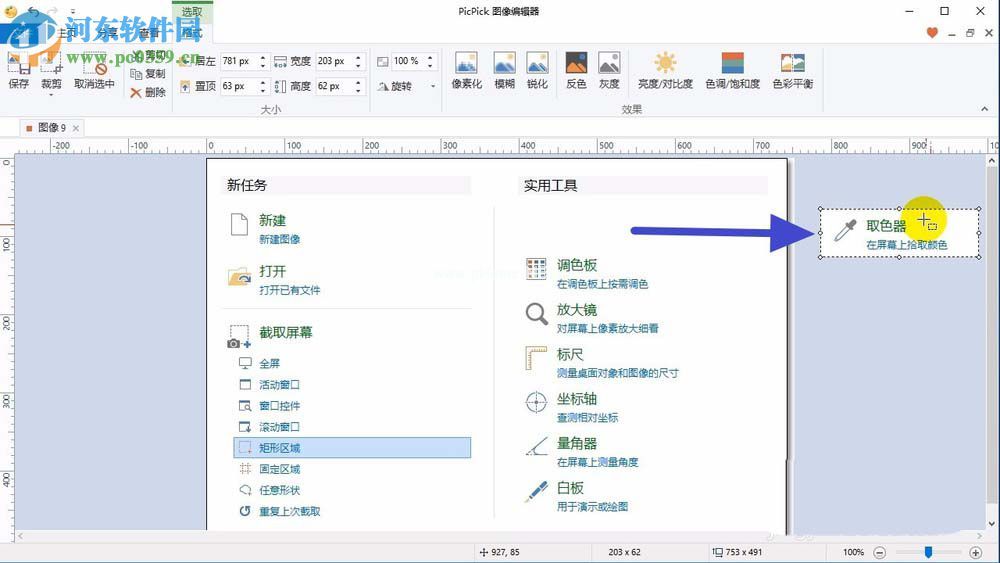Cut the selection with 剪切
Screen dimensions: 1000x563
(148, 55)
